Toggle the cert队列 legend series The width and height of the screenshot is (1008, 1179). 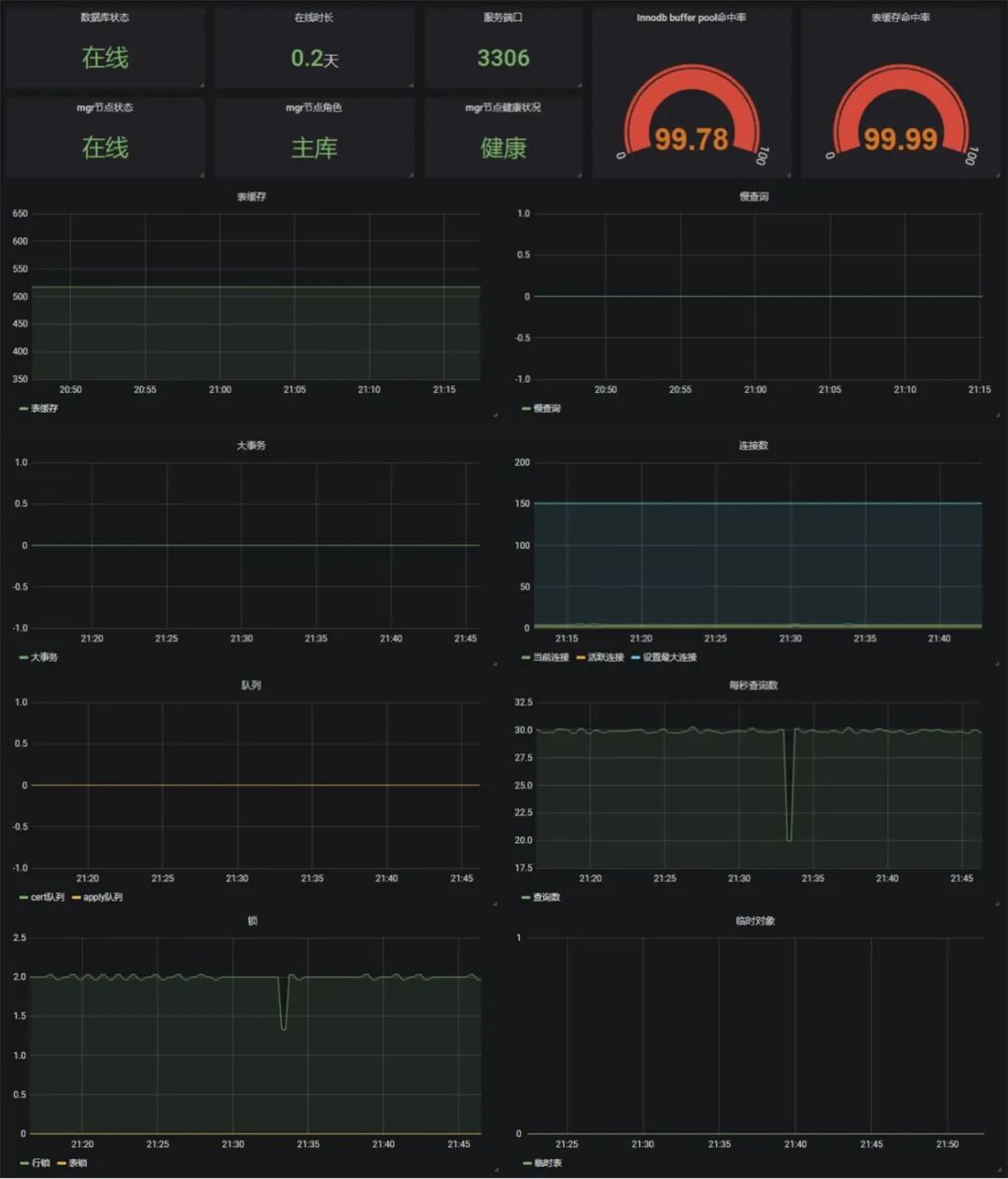47,897
